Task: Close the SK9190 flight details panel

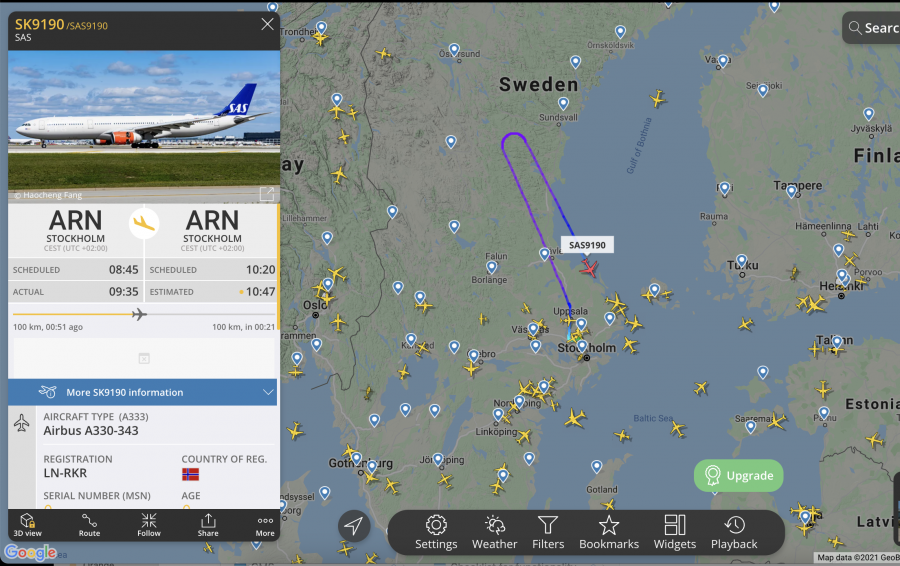Action: (x=267, y=24)
